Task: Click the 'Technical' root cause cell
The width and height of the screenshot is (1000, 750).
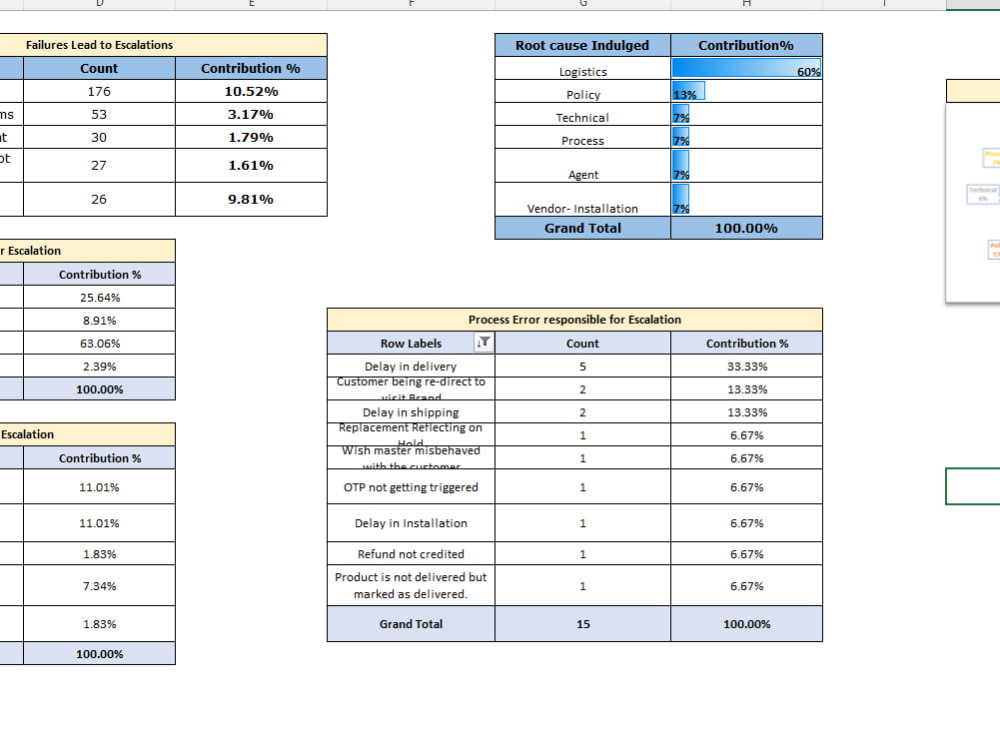Action: click(x=582, y=114)
